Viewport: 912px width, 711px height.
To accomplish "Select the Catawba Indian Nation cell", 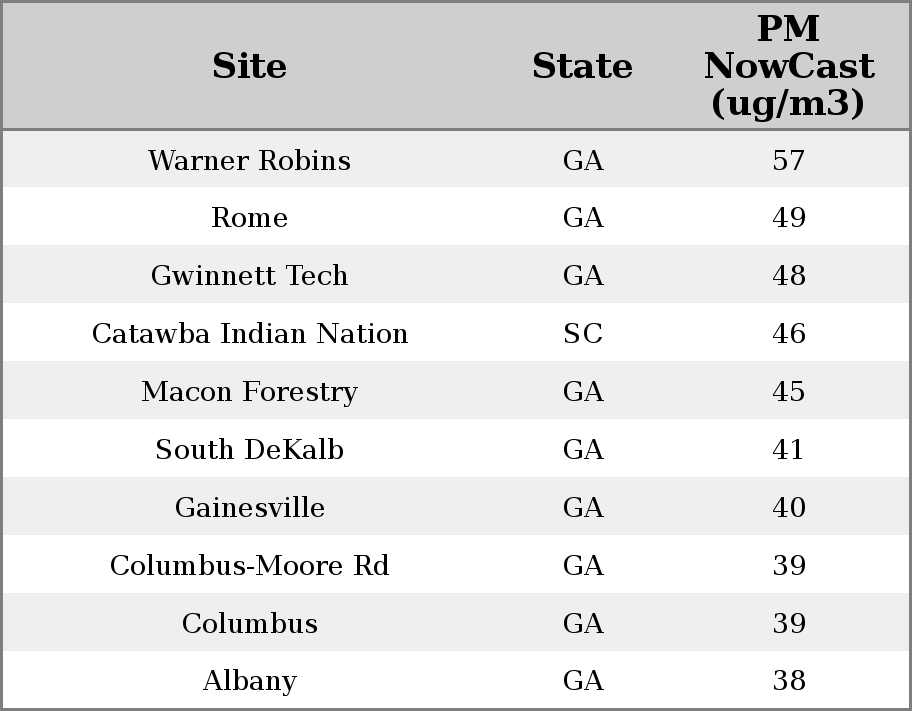I will [x=249, y=334].
